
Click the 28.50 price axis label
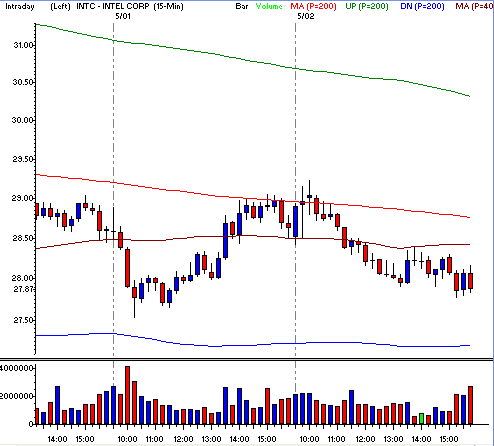pyautogui.click(x=23, y=238)
